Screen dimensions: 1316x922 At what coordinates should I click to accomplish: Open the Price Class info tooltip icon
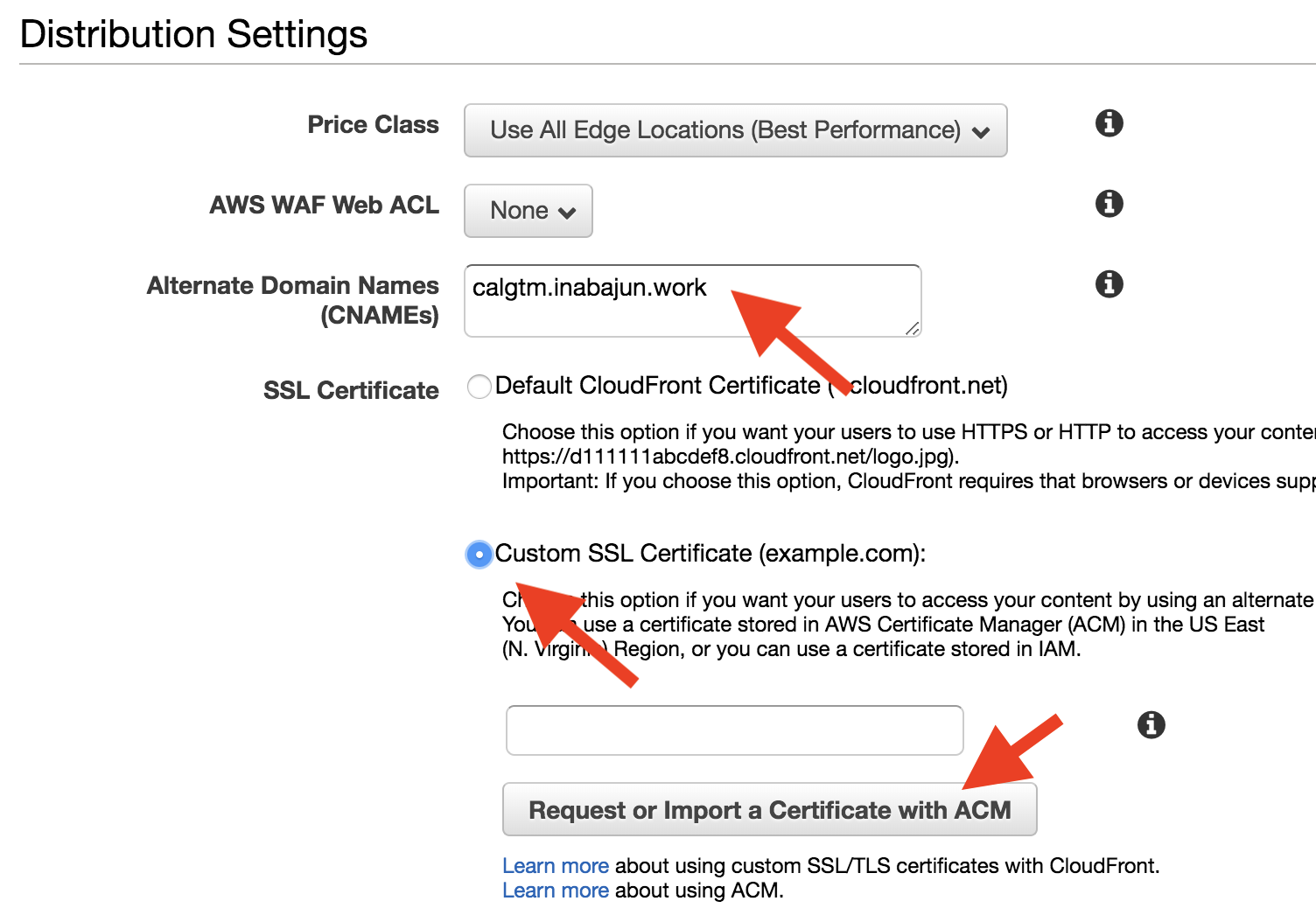[1109, 123]
